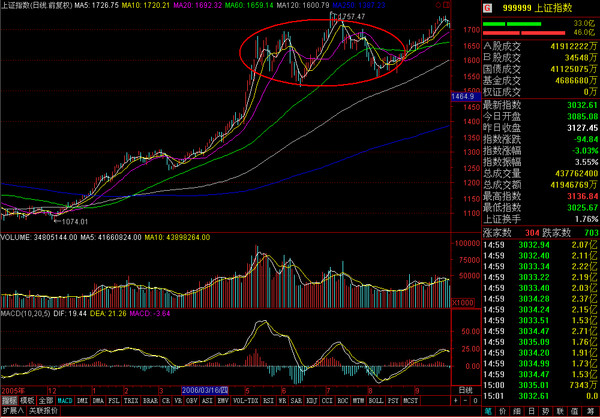Click the 日线 period selector
Viewport: 600px width, 418px height.
466,390
